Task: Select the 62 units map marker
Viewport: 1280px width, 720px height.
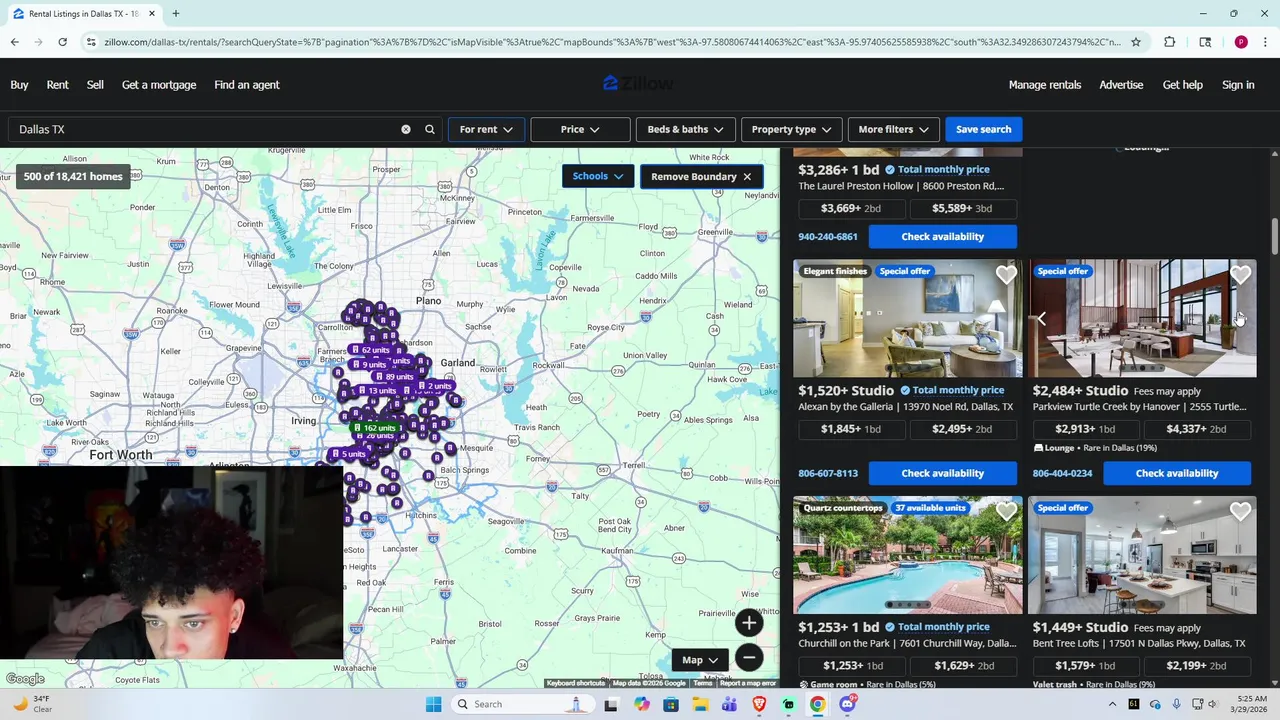Action: pyautogui.click(x=369, y=350)
